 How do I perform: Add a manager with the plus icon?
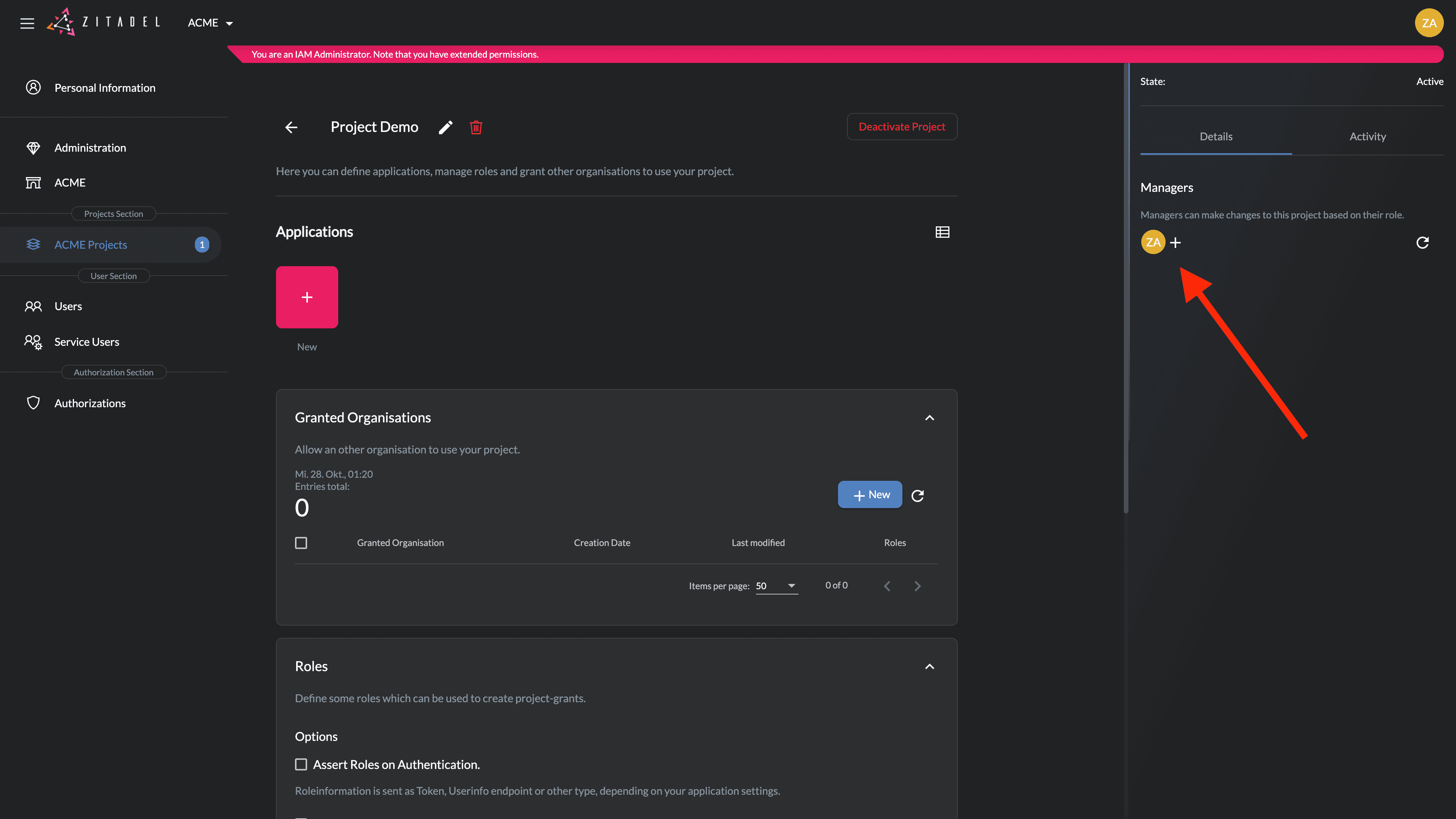tap(1175, 243)
